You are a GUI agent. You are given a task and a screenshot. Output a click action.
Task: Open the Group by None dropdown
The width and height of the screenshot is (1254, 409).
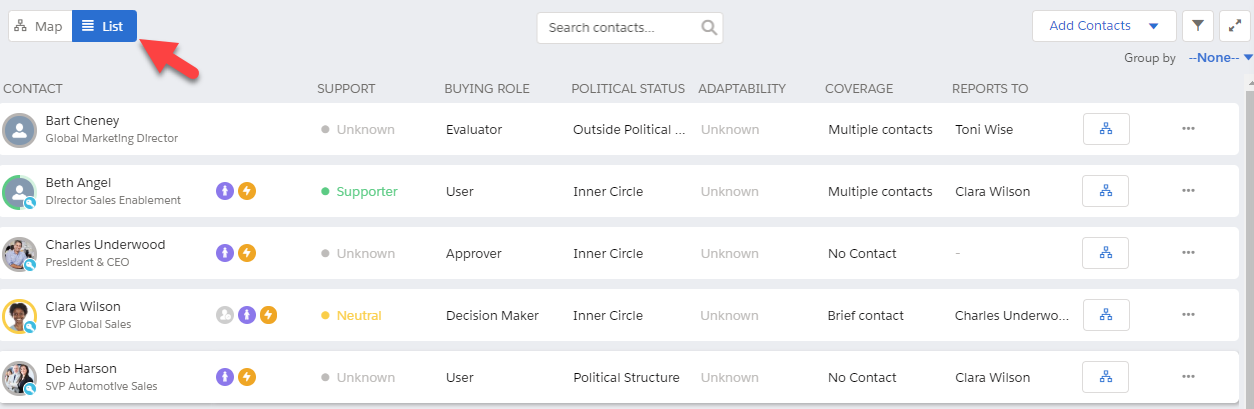1220,58
